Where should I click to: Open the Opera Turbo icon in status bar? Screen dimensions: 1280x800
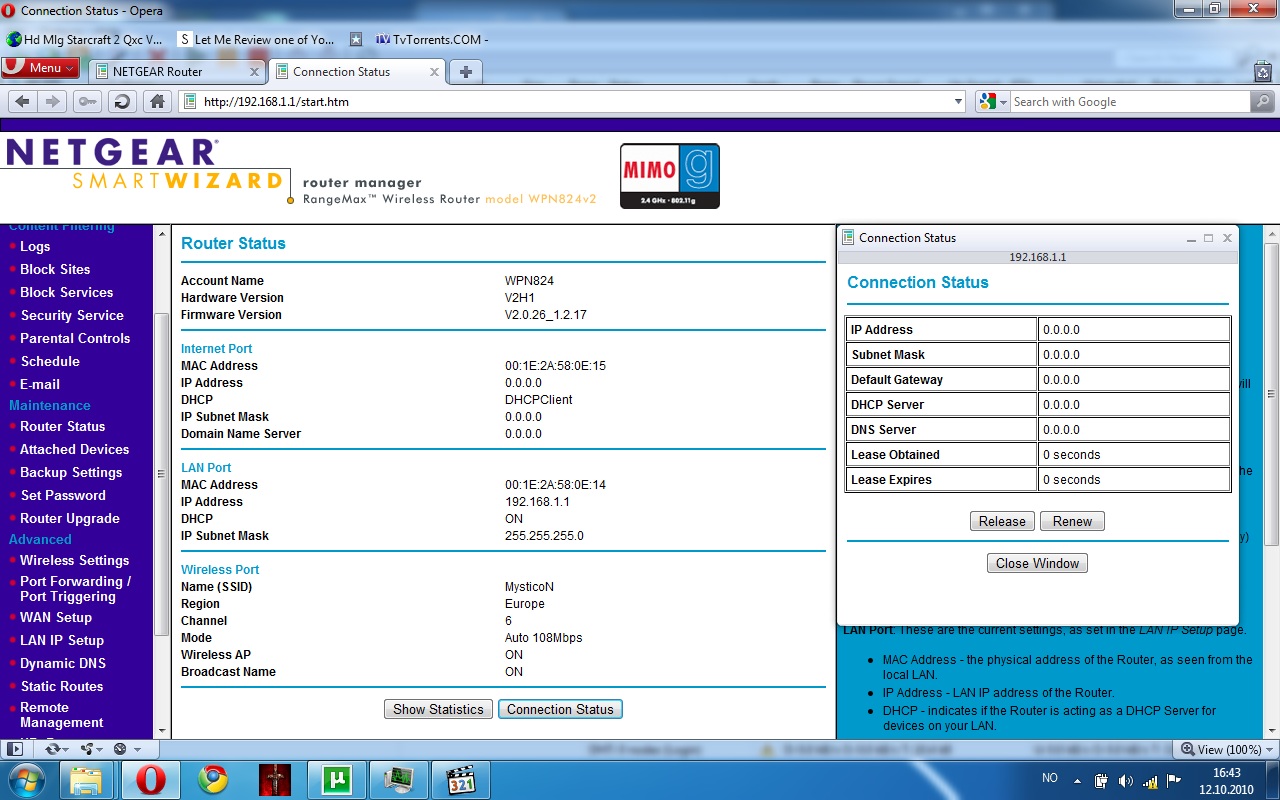tap(126, 748)
